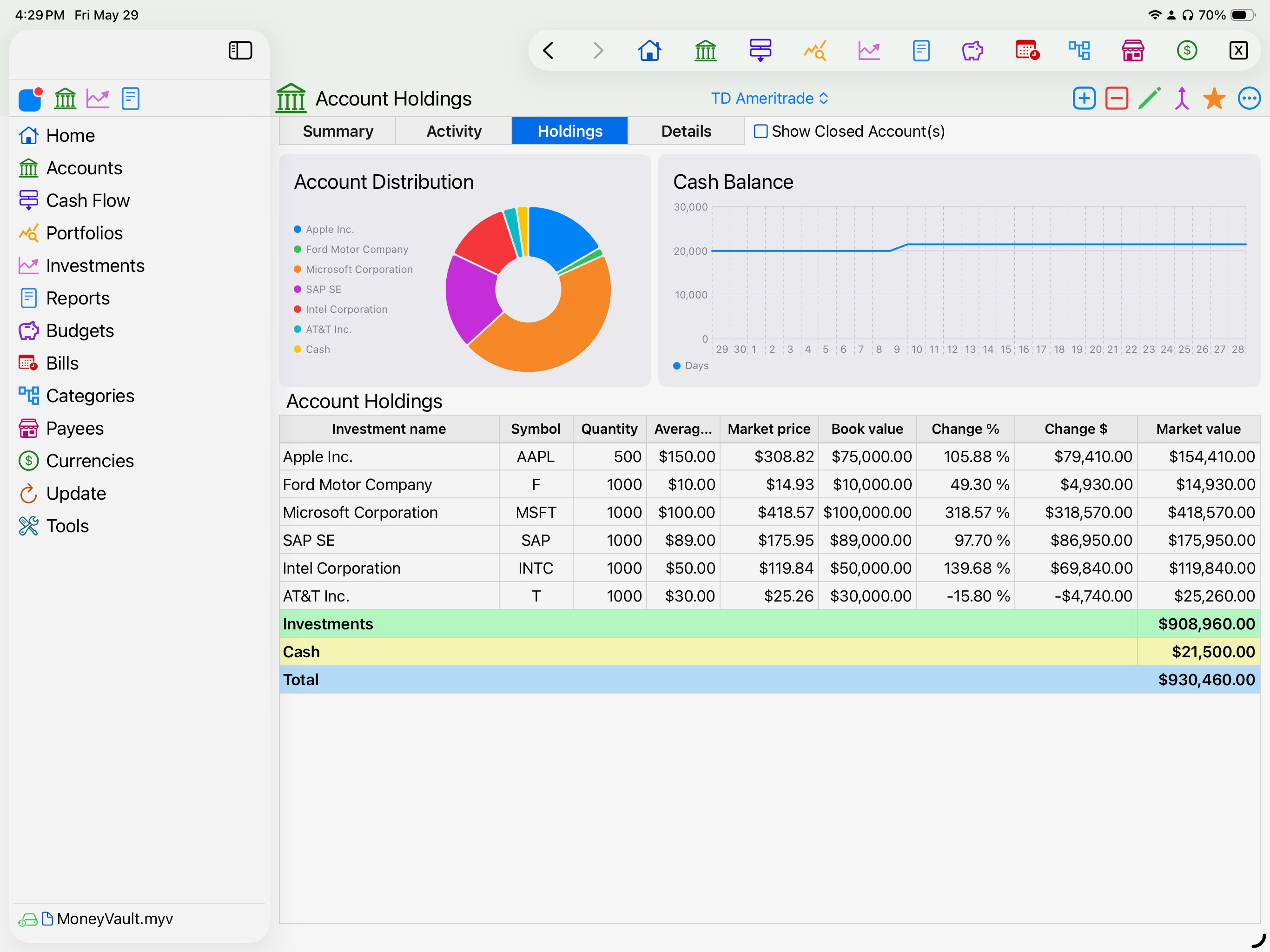This screenshot has width=1270, height=952.
Task: Open TD Ameritrade account selector
Action: (769, 98)
